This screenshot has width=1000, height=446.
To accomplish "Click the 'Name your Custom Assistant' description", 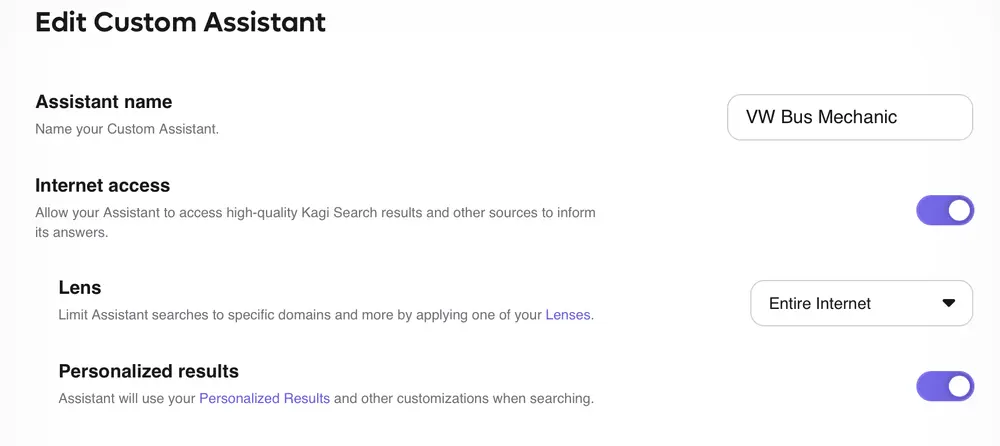I will click(x=126, y=129).
